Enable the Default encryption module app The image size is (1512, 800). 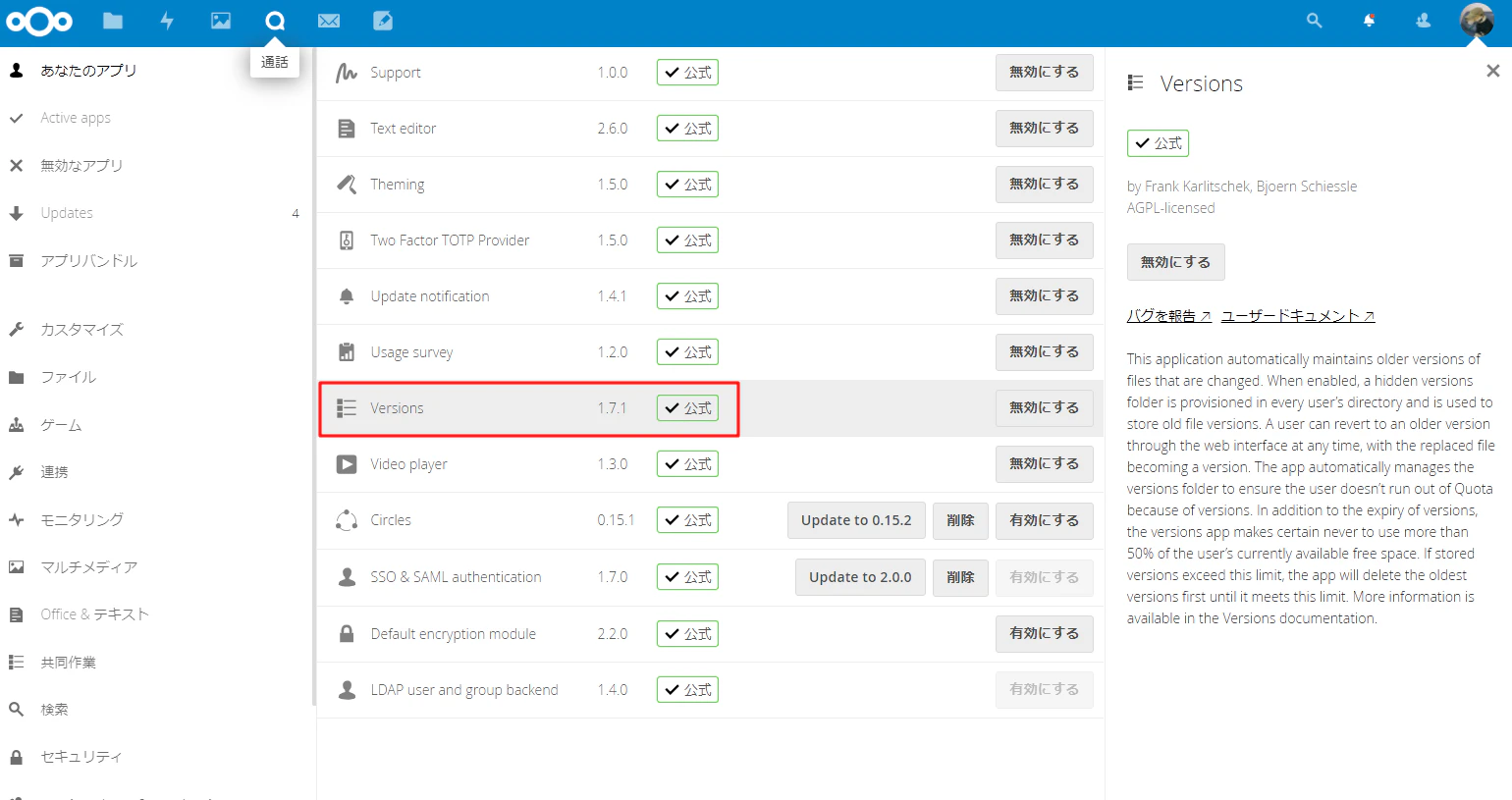click(x=1044, y=633)
